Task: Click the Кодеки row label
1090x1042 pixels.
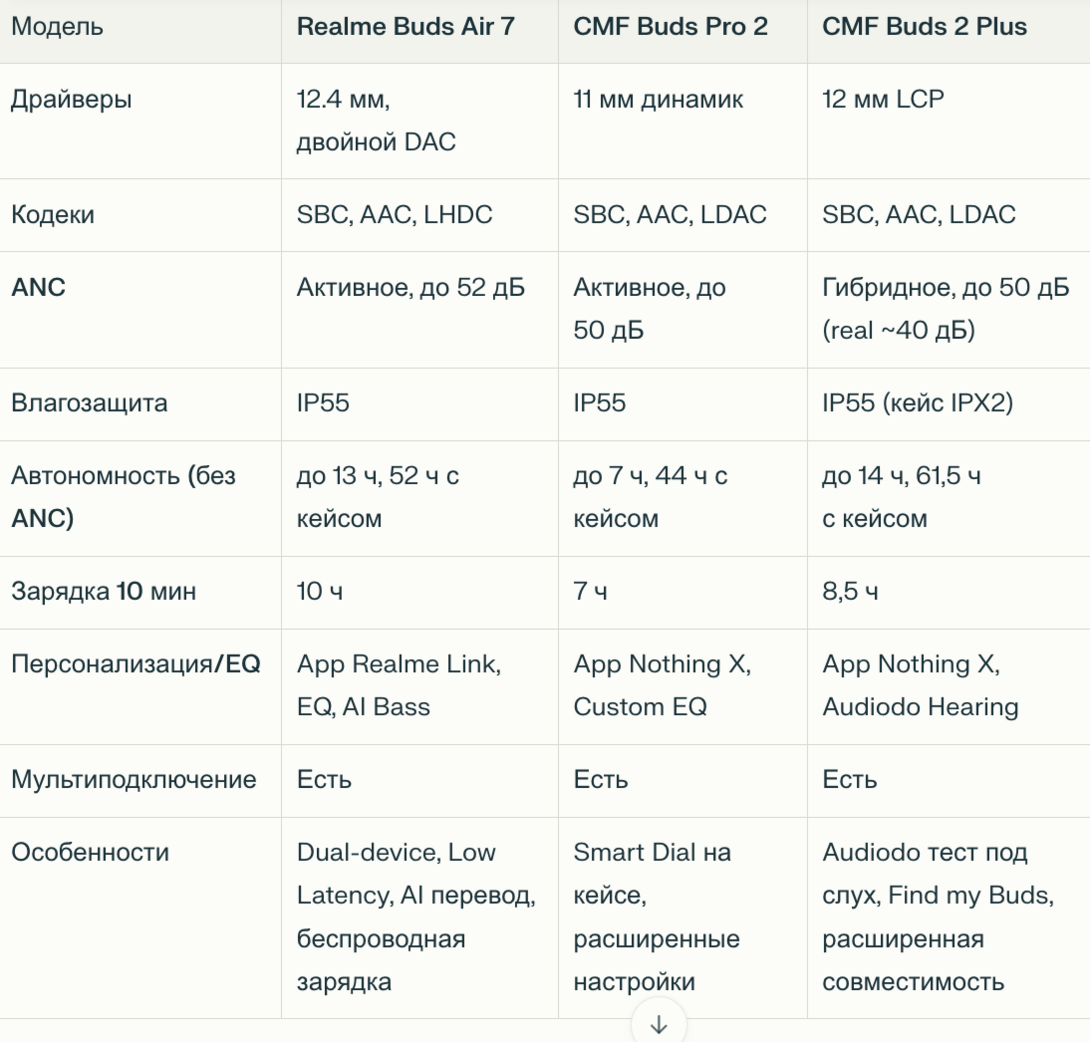Action: tap(52, 215)
